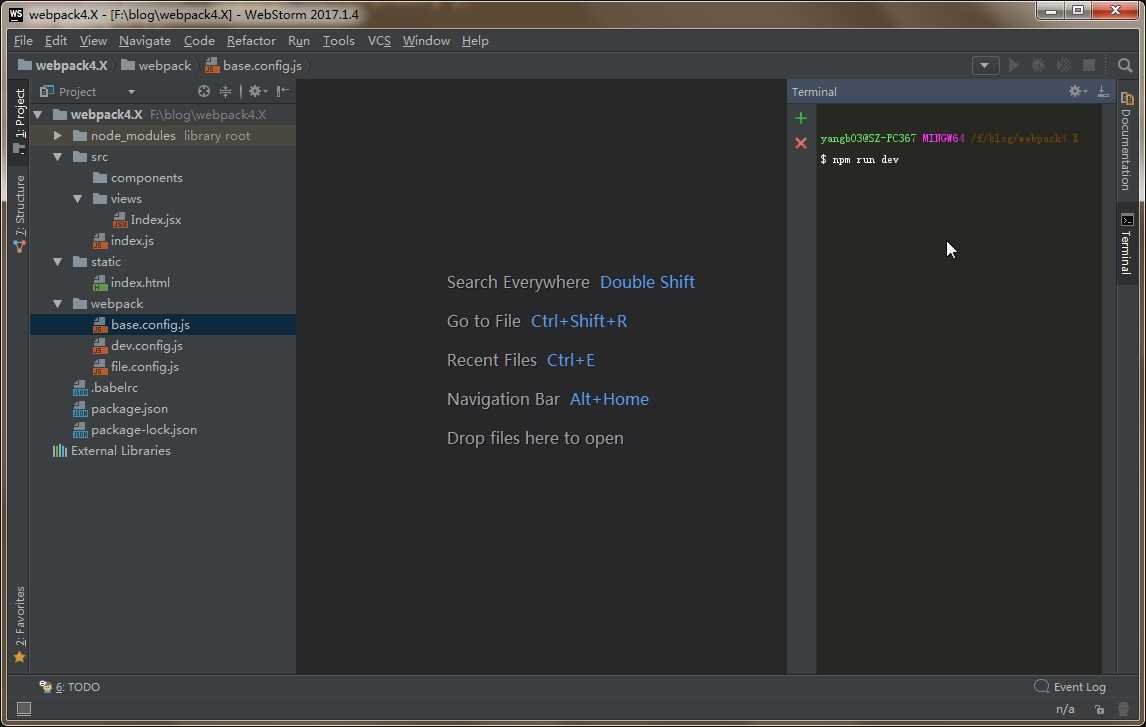
Task: Open the Refactor menu
Action: 251,41
